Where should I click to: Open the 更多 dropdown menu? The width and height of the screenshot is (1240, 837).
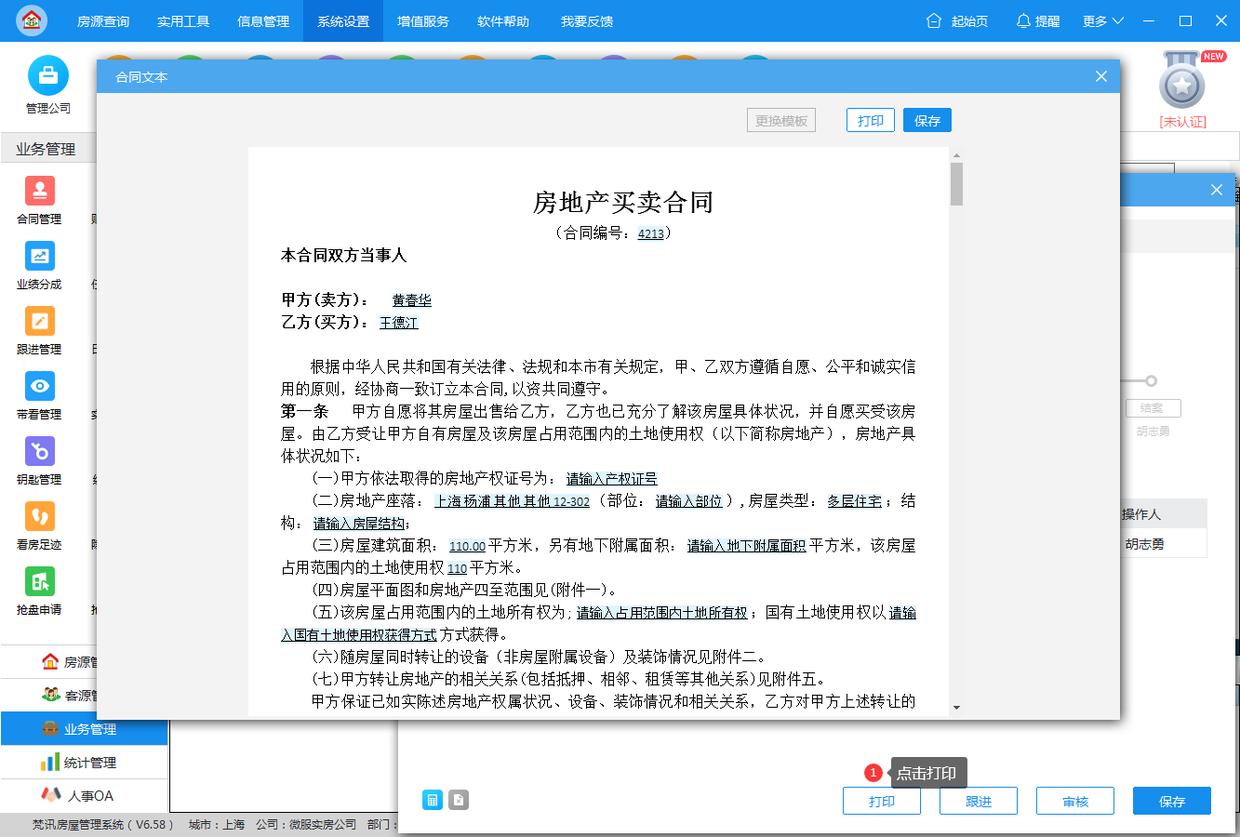coord(1101,20)
